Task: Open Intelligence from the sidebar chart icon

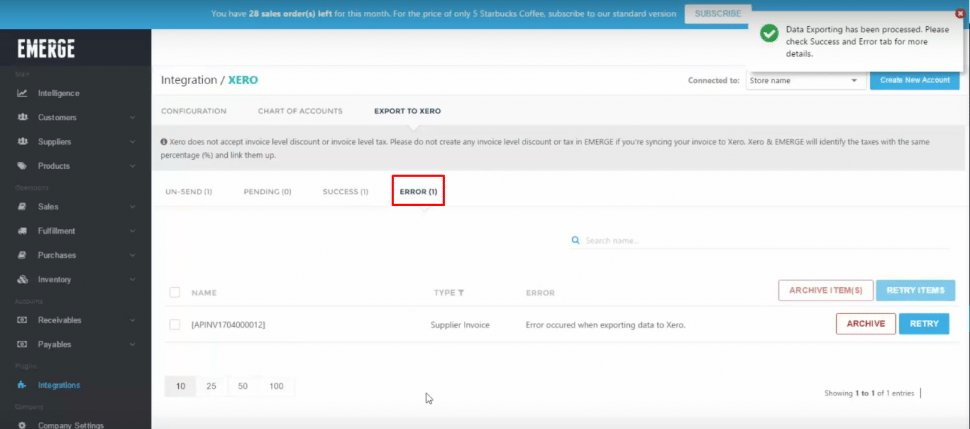Action: [22, 93]
